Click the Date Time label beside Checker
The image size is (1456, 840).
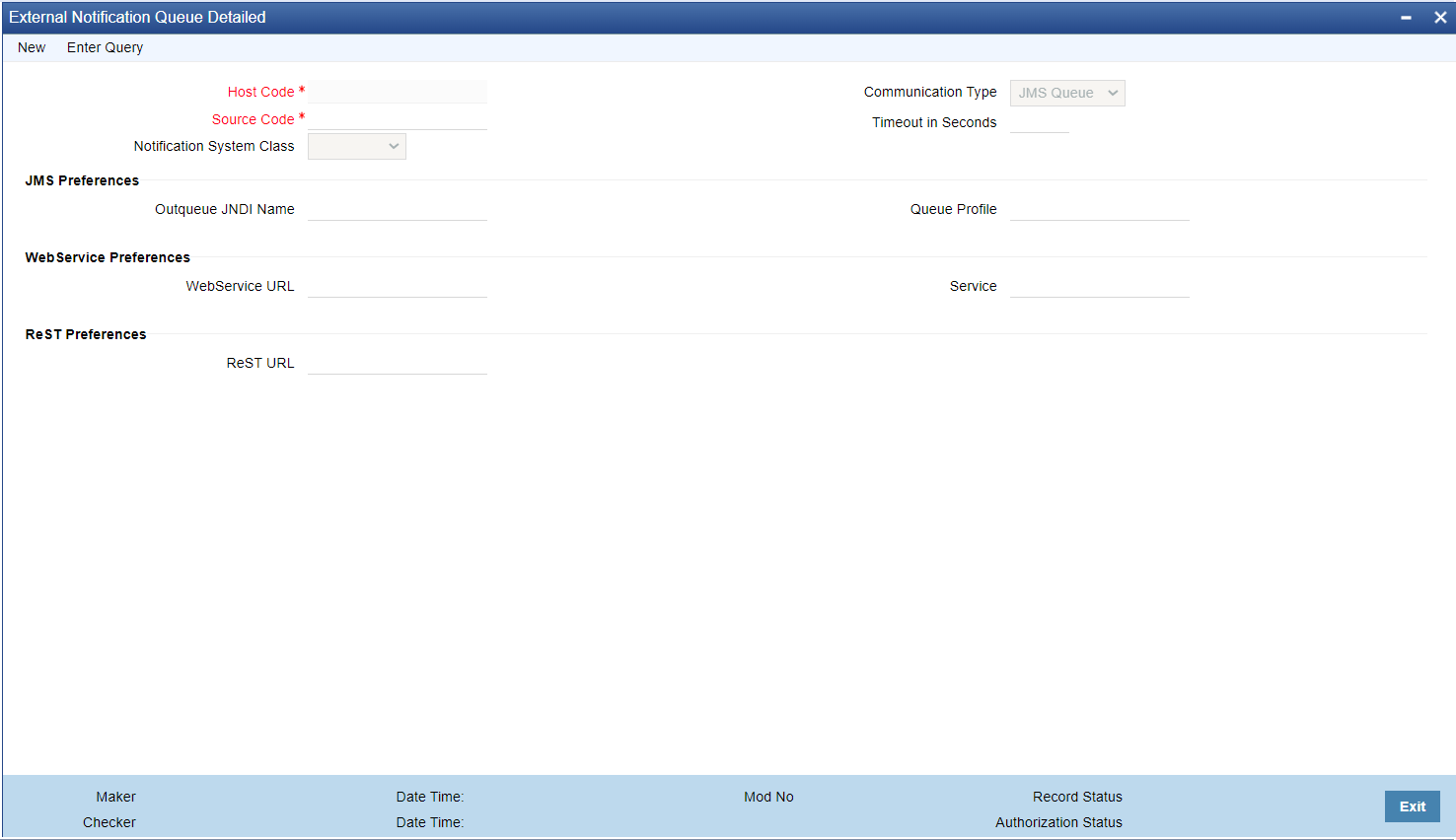(x=430, y=822)
